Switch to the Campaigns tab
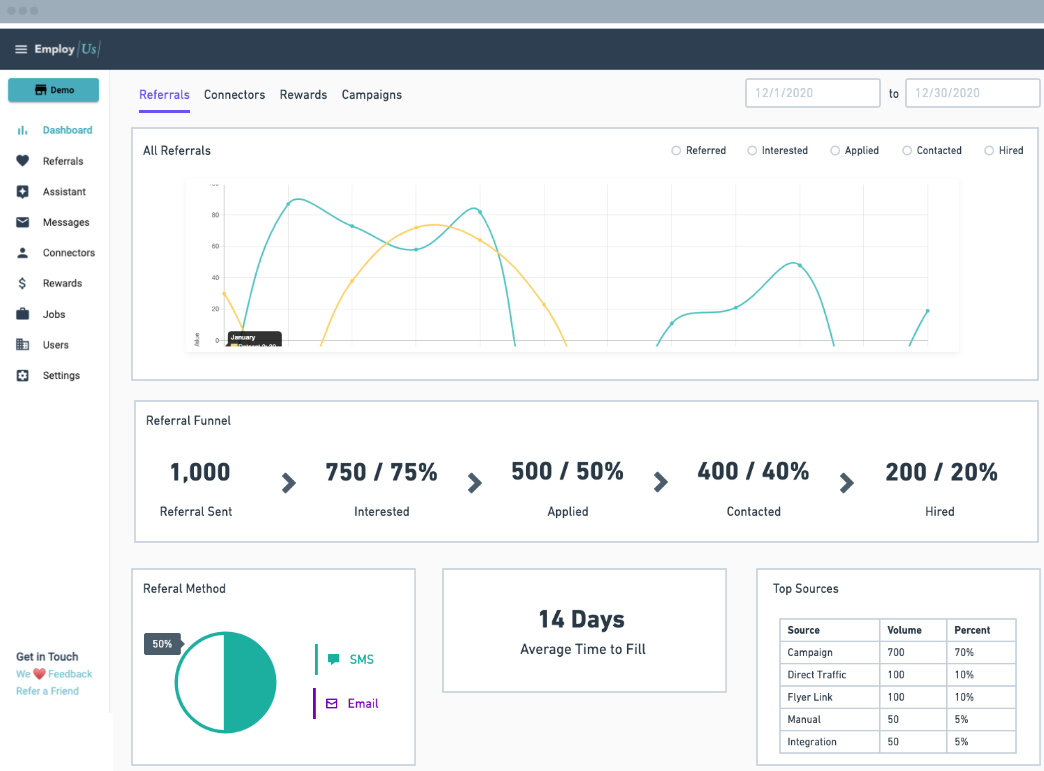This screenshot has width=1044, height=771. (372, 95)
